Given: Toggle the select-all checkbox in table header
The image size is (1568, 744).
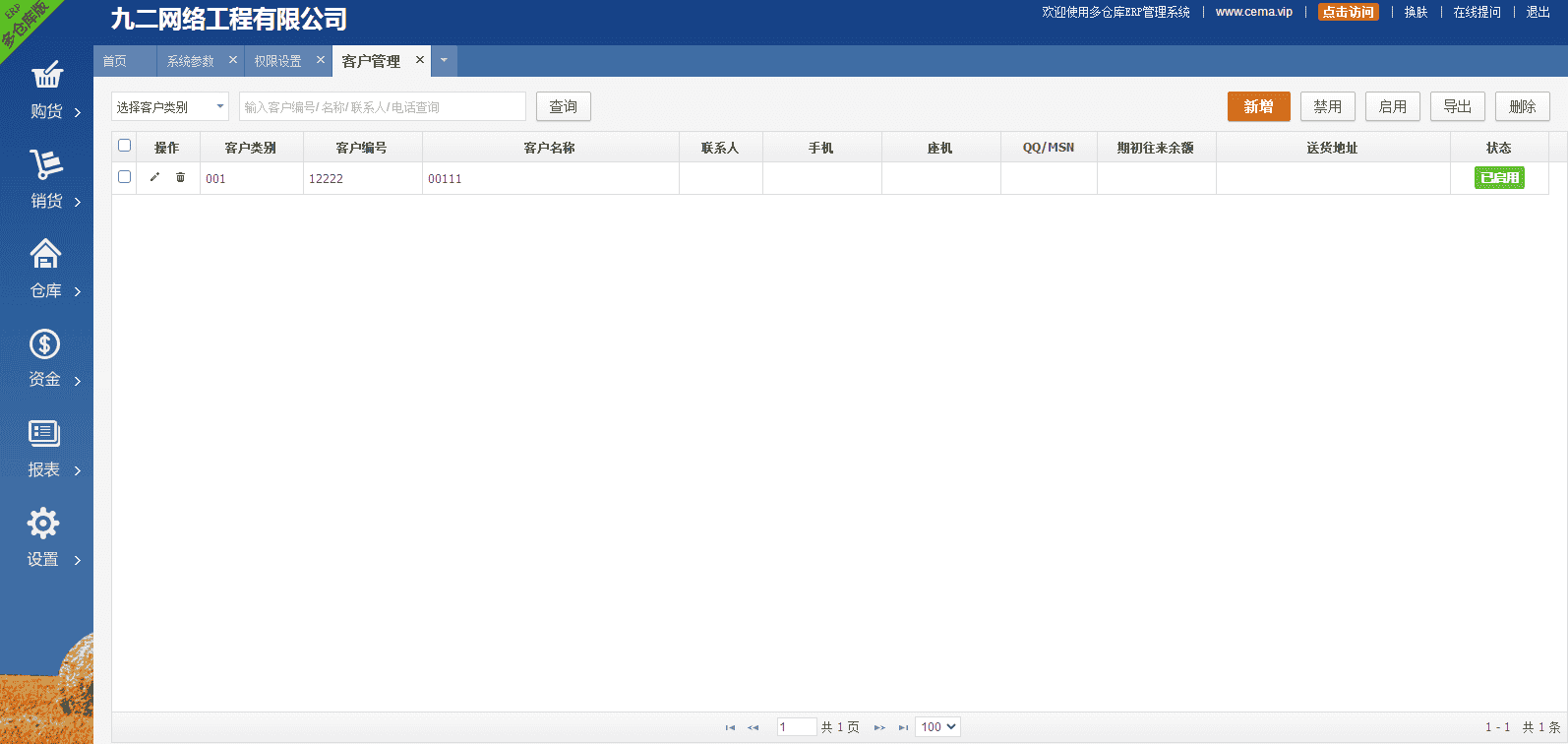Looking at the screenshot, I should click(x=124, y=146).
